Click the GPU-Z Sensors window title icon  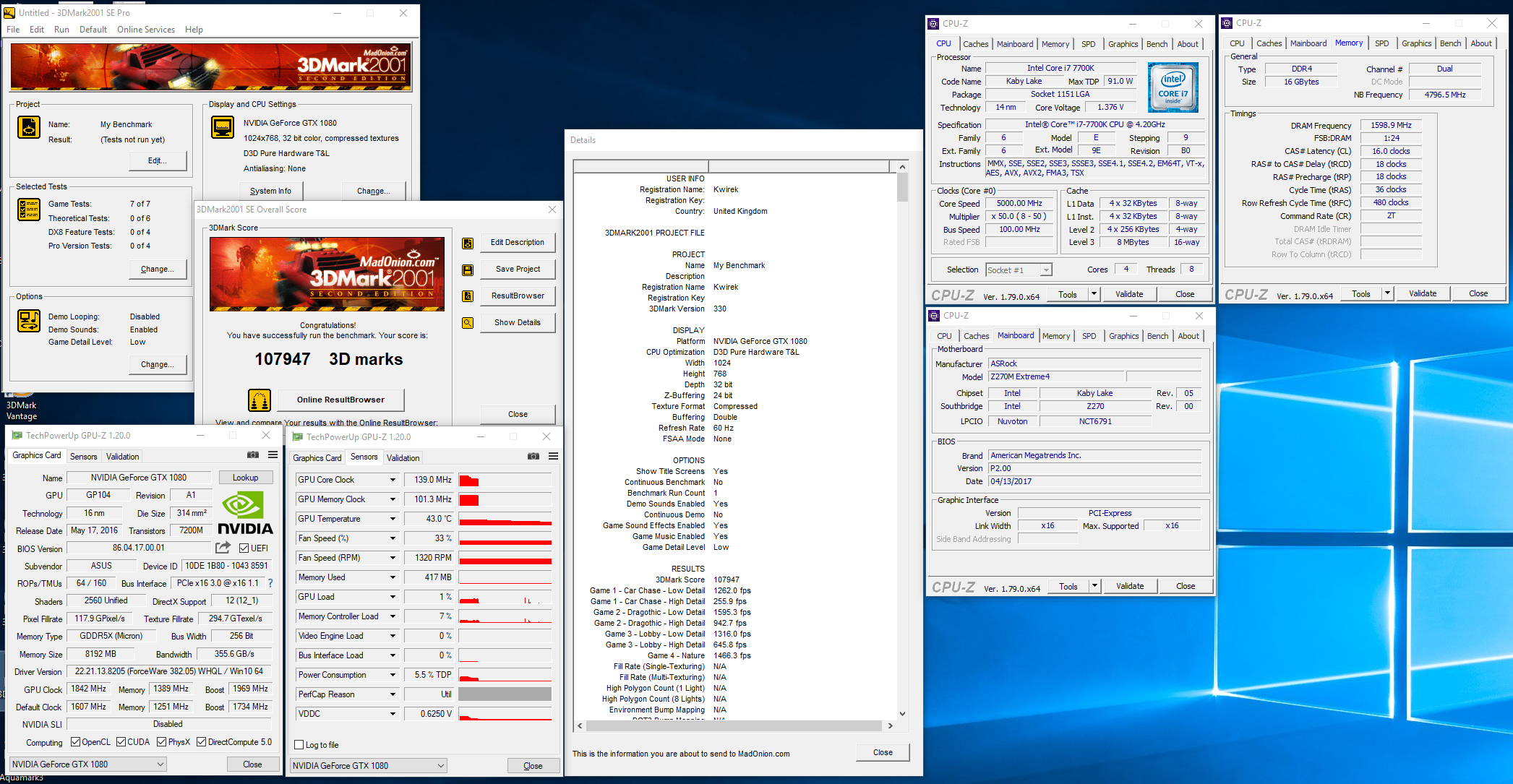click(x=297, y=436)
